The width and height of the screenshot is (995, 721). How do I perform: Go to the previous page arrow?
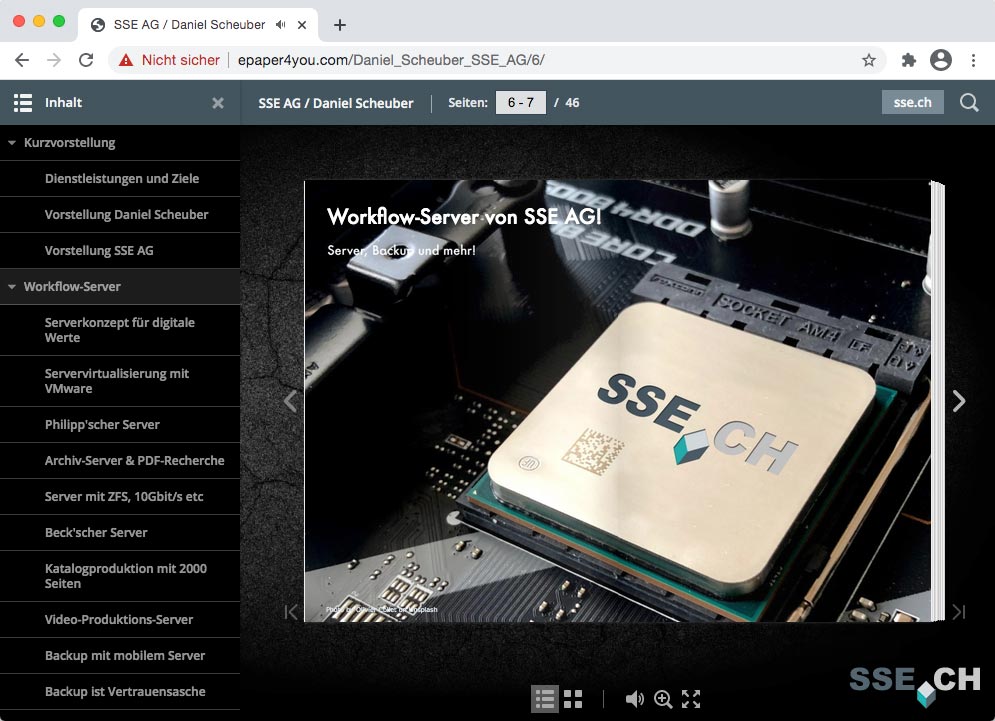[x=291, y=401]
